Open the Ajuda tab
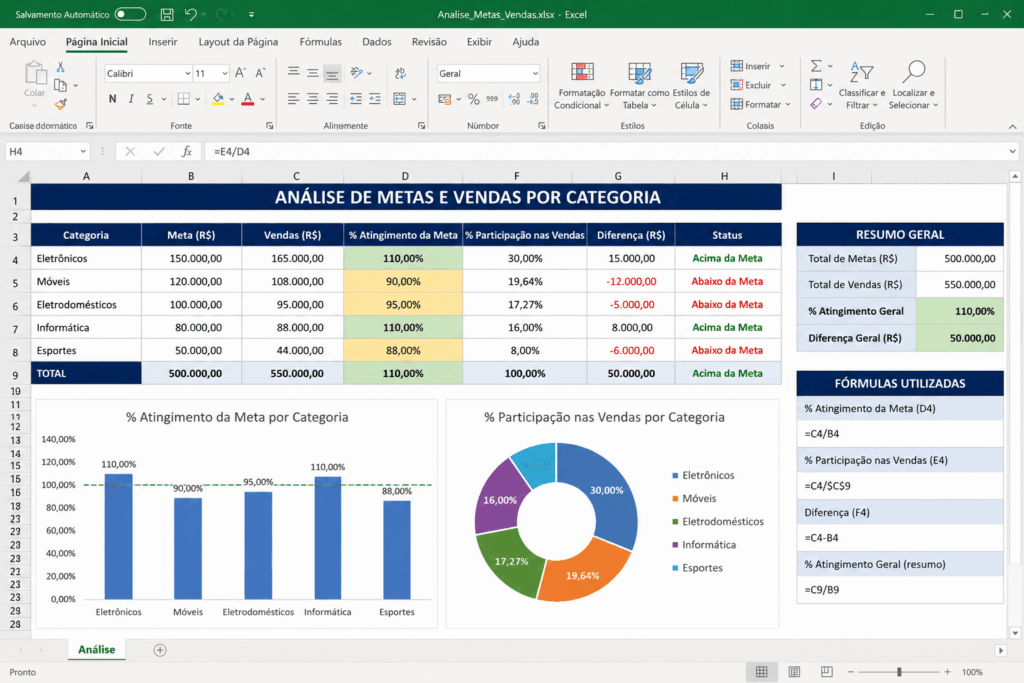Viewport: 1024px width, 683px height. pos(526,42)
